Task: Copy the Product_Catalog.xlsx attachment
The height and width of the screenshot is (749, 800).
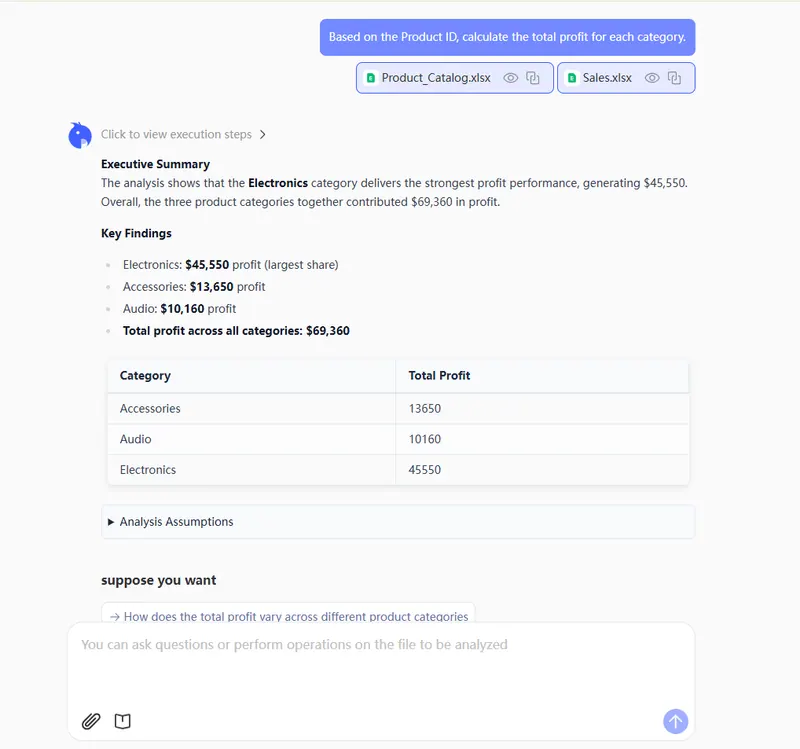Action: click(534, 78)
